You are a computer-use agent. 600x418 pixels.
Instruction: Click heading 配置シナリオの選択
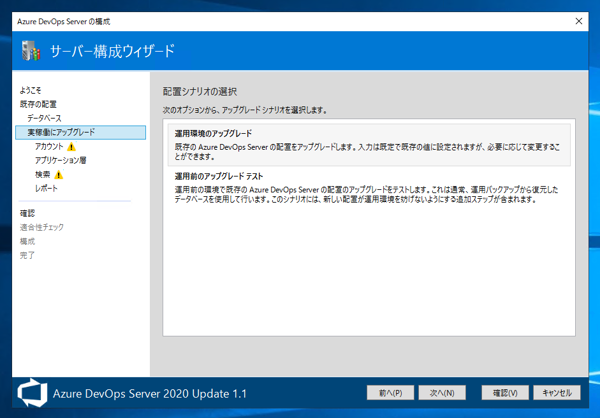(200, 91)
